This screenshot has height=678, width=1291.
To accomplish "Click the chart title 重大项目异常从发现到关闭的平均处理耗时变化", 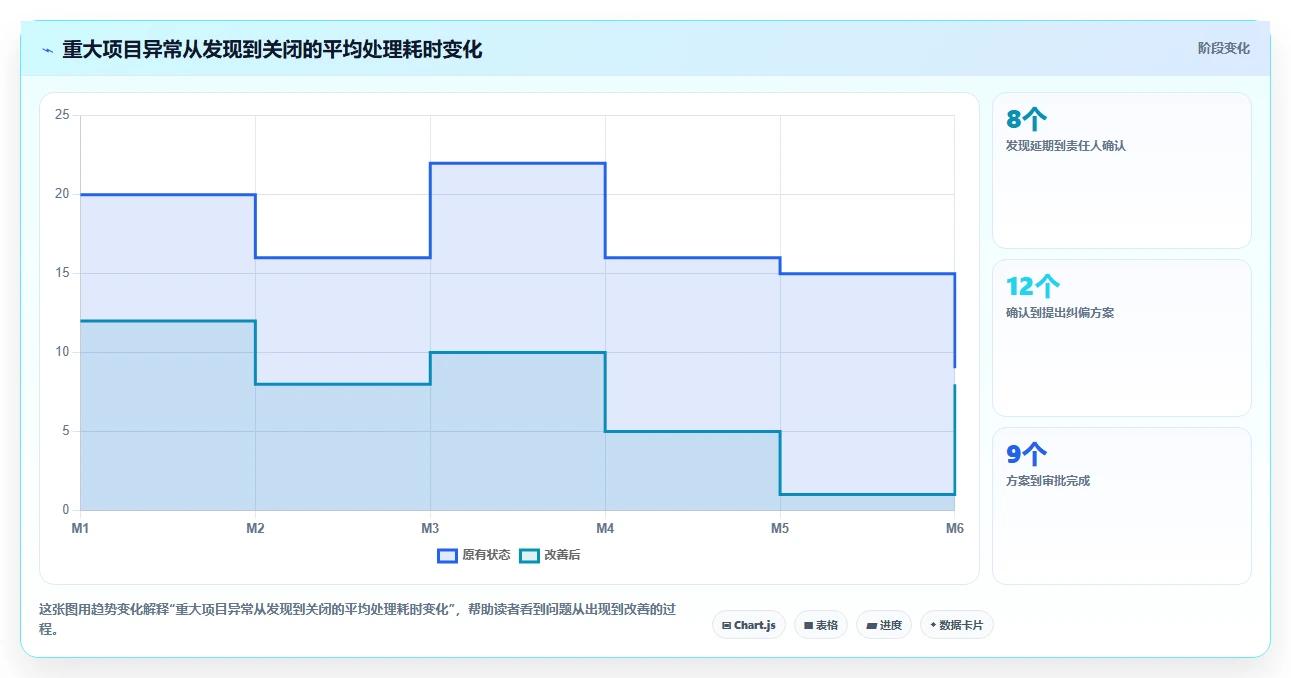I will tap(272, 49).
